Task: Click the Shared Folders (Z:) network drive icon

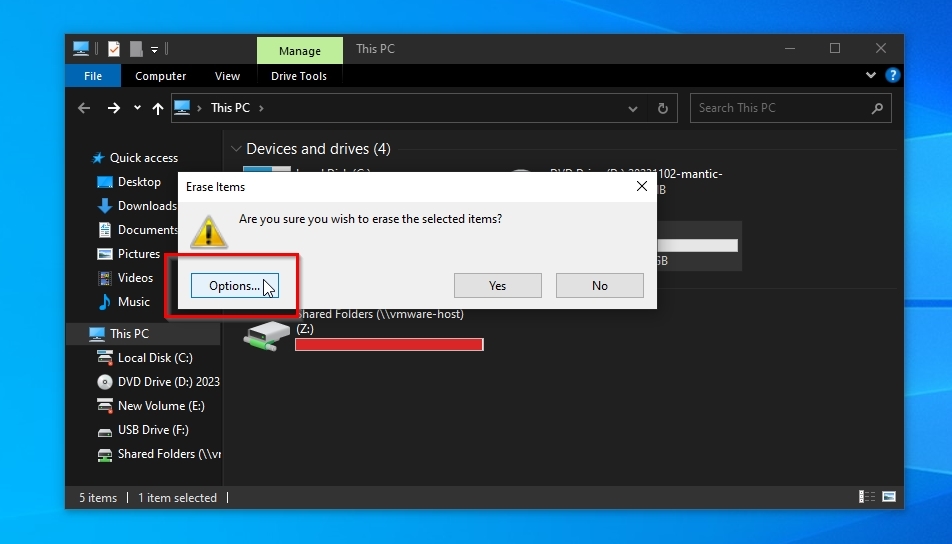Action: point(266,335)
